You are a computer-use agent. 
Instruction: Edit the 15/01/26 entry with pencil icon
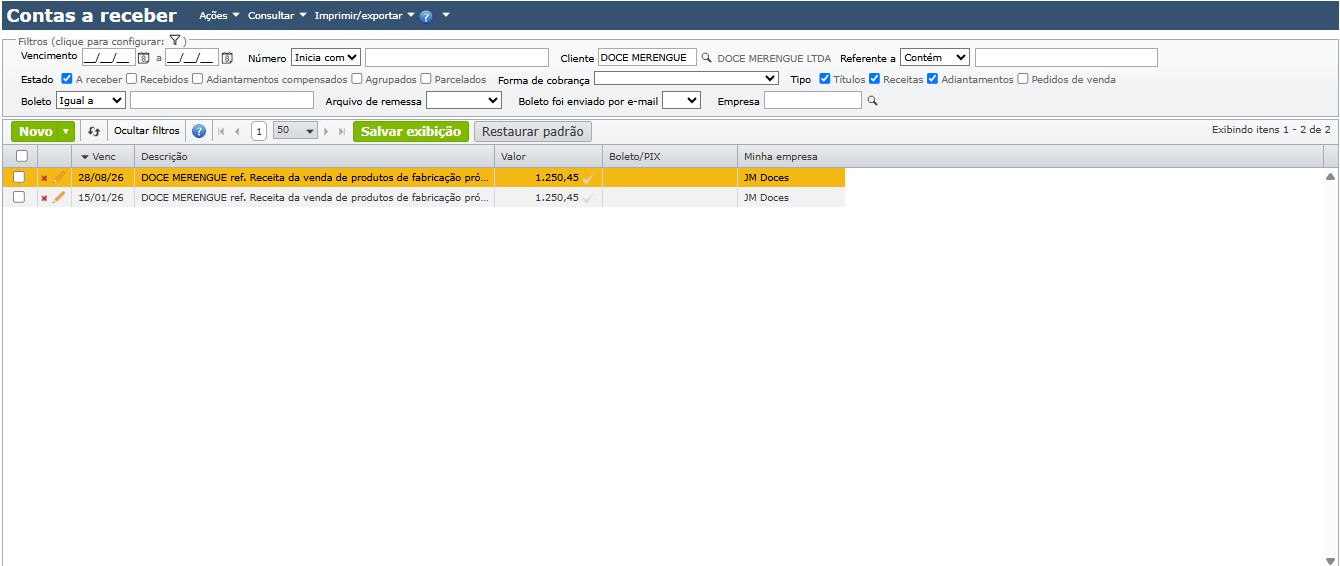tap(59, 197)
